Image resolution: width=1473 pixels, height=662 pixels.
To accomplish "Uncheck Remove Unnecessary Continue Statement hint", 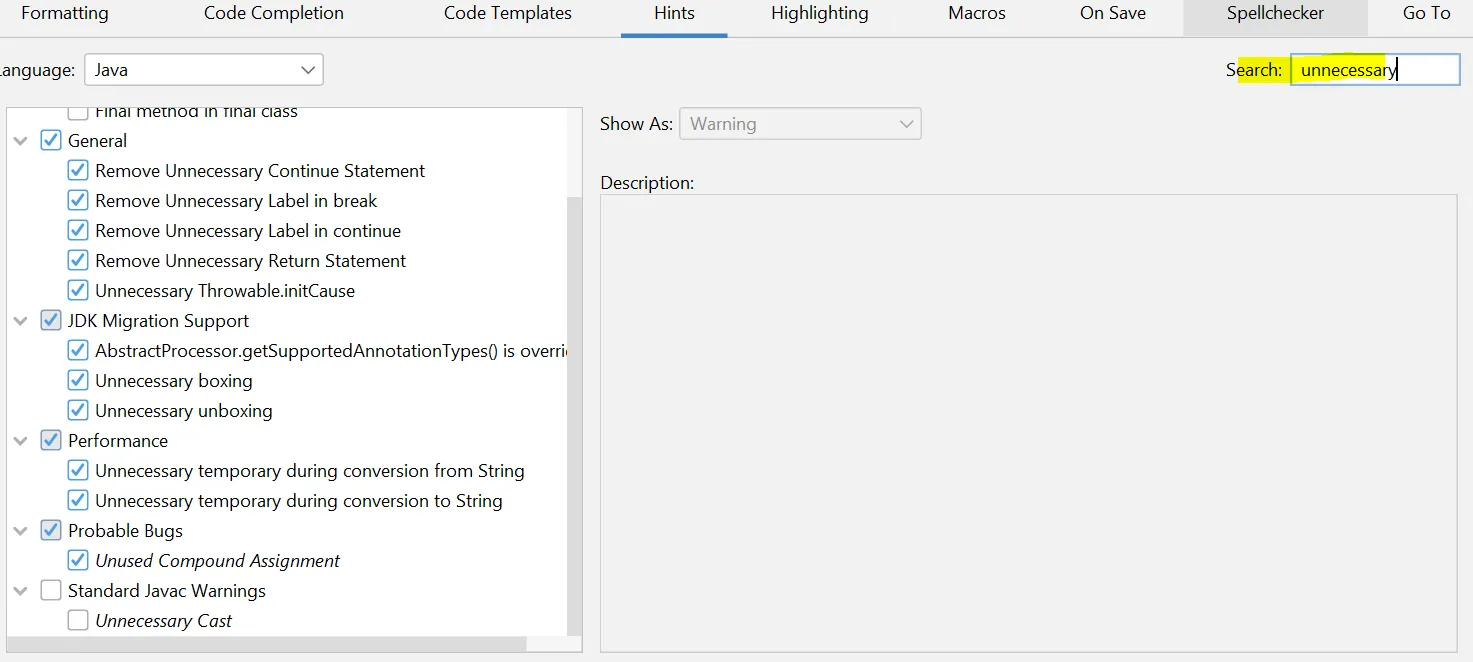I will click(x=78, y=171).
